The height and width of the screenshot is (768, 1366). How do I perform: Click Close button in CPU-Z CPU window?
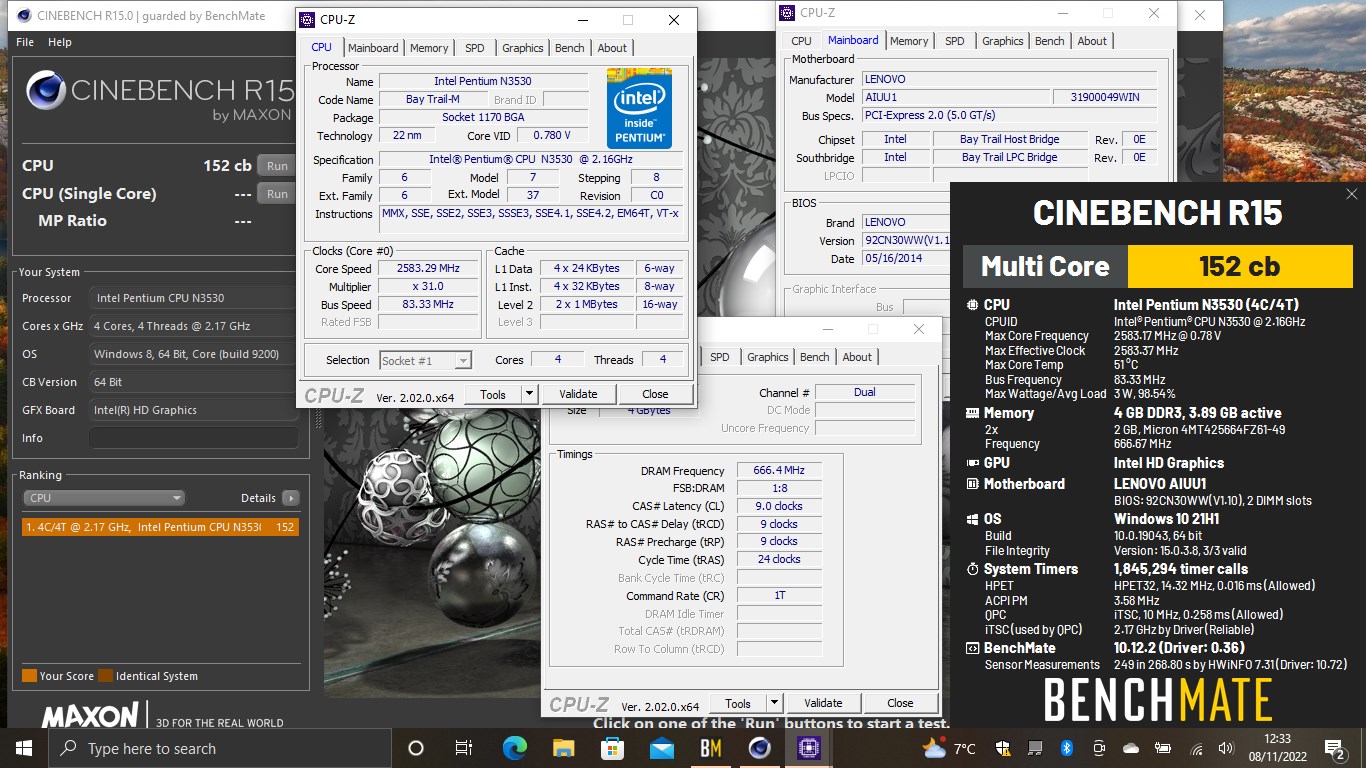tap(655, 394)
